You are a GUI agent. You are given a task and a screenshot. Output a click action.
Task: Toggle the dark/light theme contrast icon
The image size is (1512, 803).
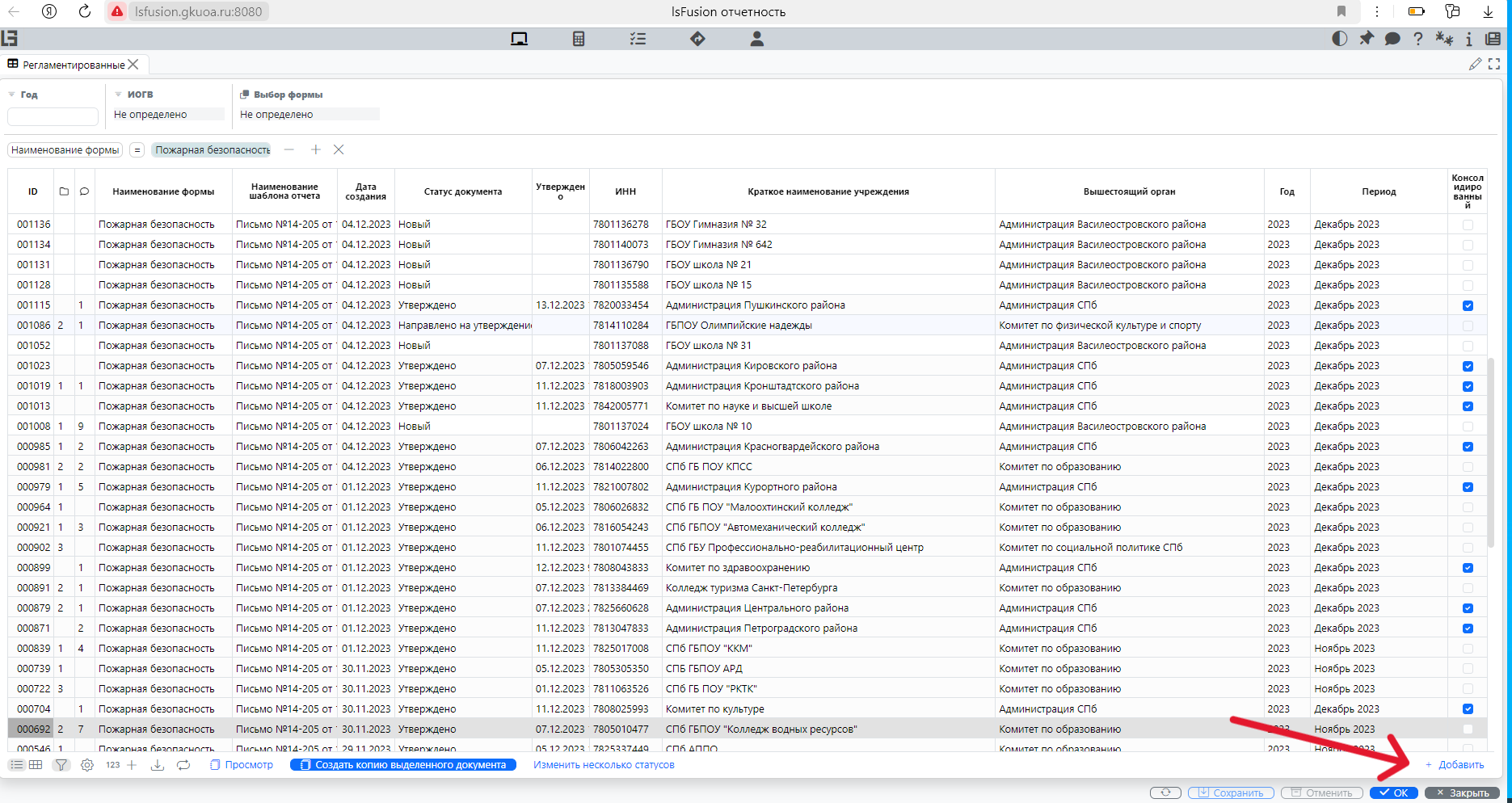[x=1339, y=39]
